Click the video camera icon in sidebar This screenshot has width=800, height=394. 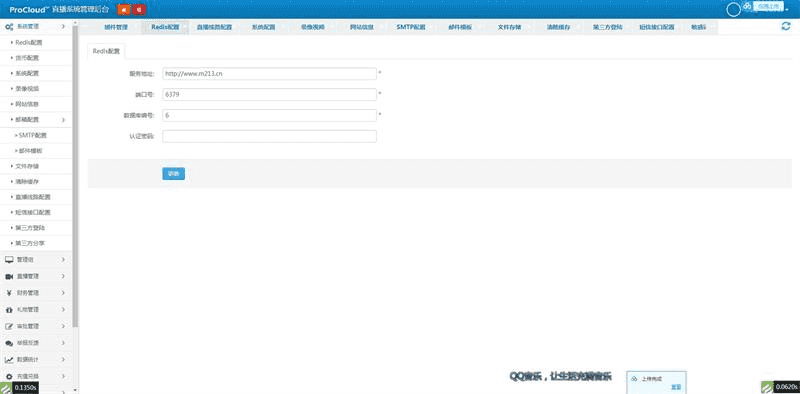(9, 276)
